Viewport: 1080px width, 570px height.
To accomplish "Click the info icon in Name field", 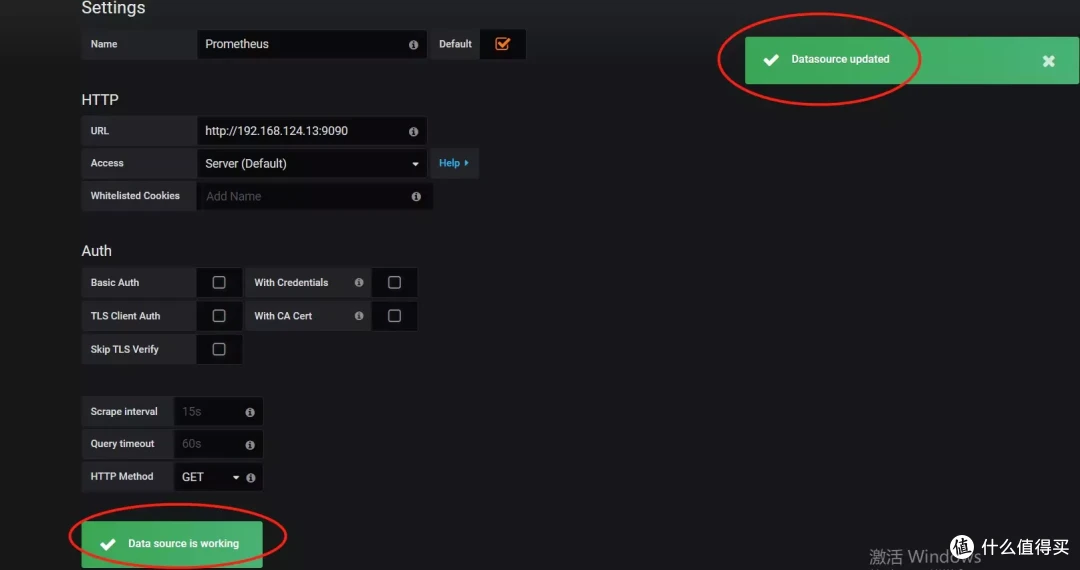I will point(413,45).
